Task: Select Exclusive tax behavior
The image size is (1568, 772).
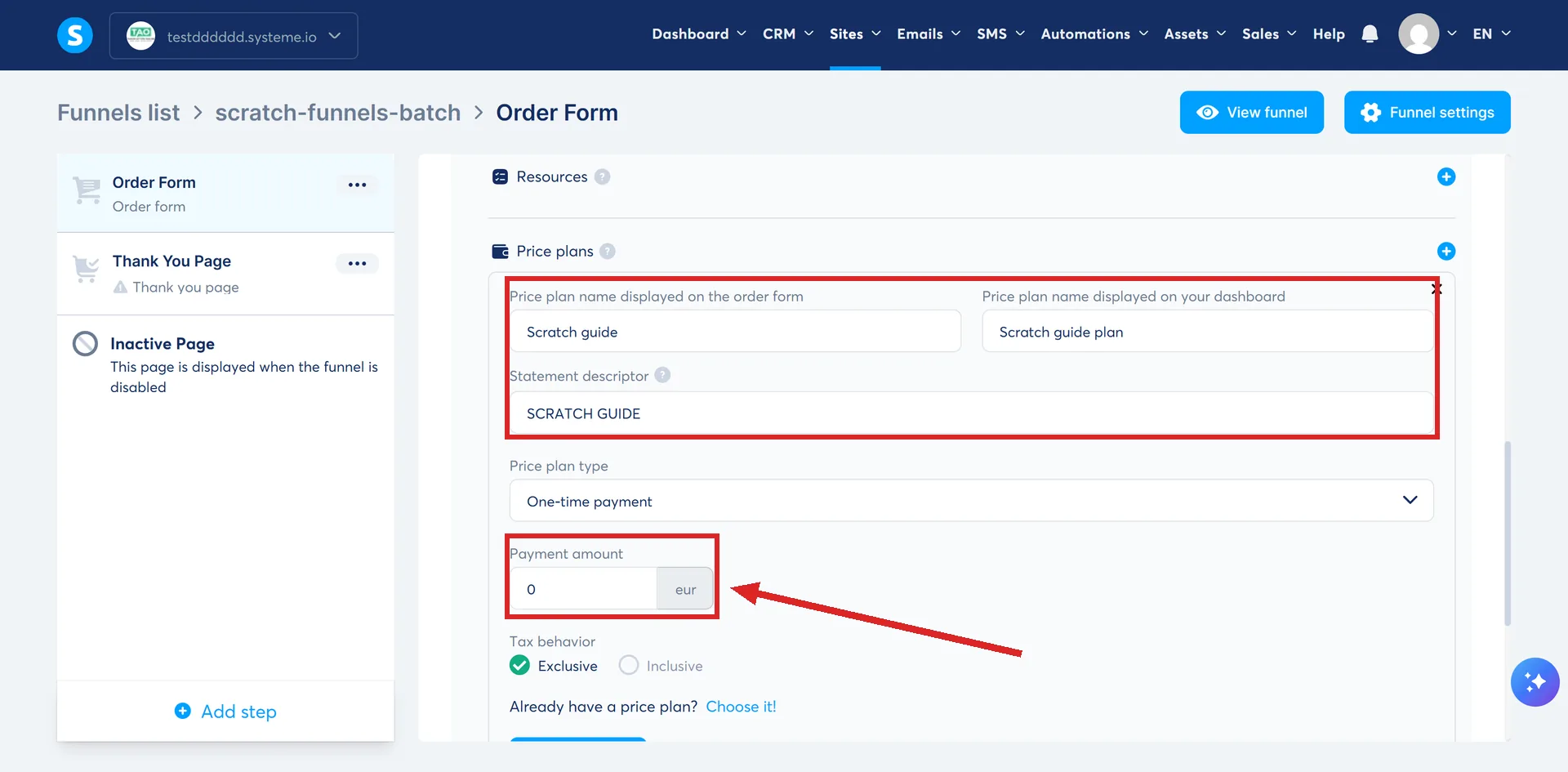Action: (519, 665)
